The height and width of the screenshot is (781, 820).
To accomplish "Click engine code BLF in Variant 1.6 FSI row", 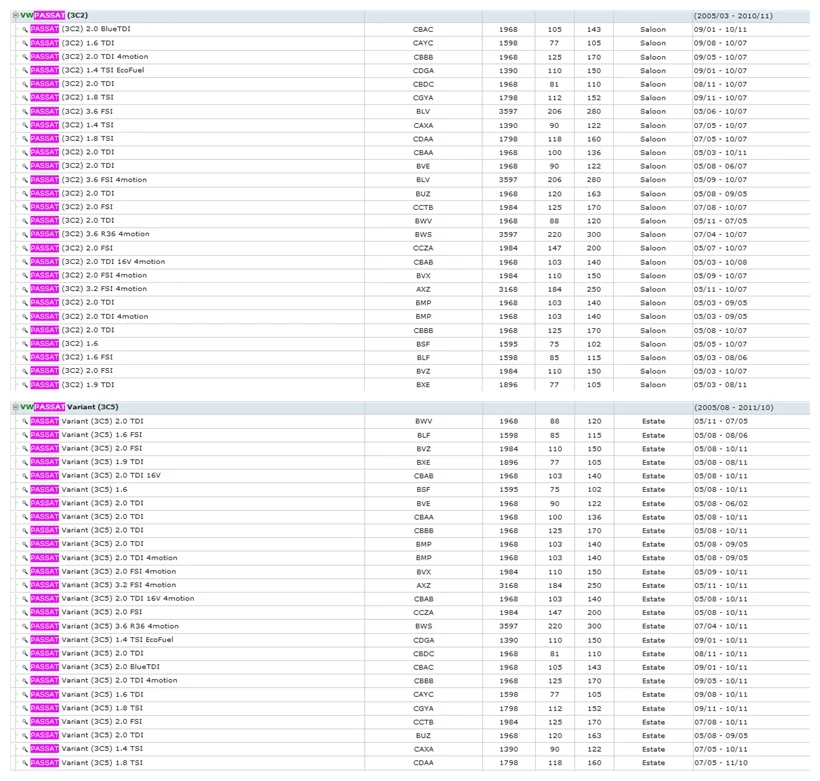I will [424, 435].
